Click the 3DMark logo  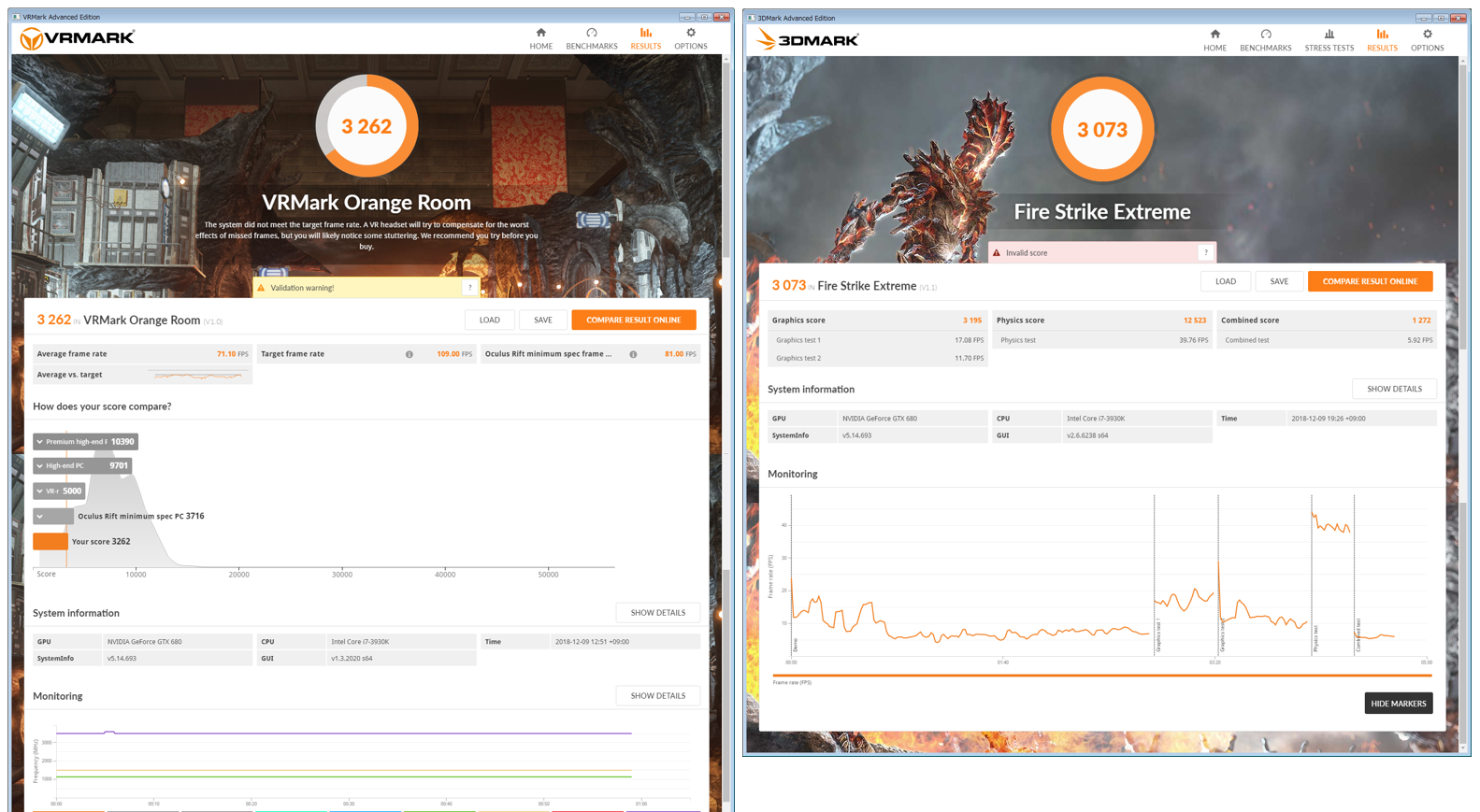coord(808,40)
